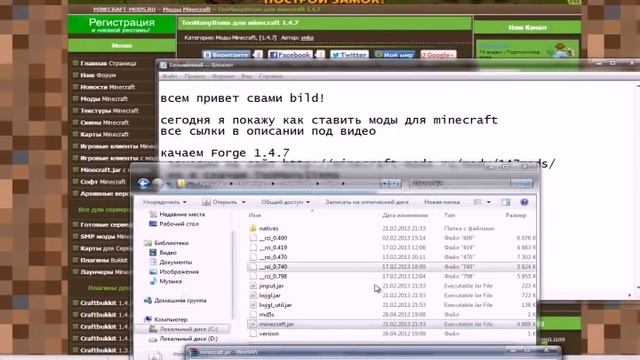This screenshot has width=640, height=360.
Task: Open Музыка library in sidebar
Action: 166,281
